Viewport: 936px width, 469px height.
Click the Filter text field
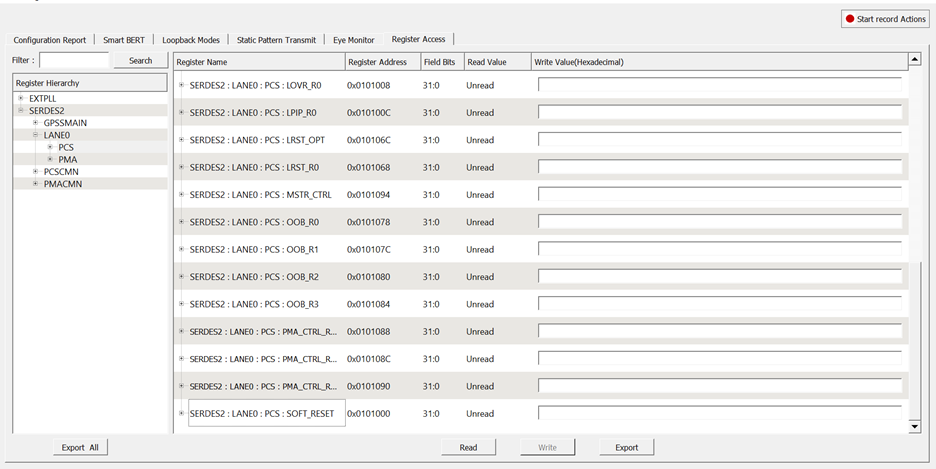pyautogui.click(x=74, y=61)
